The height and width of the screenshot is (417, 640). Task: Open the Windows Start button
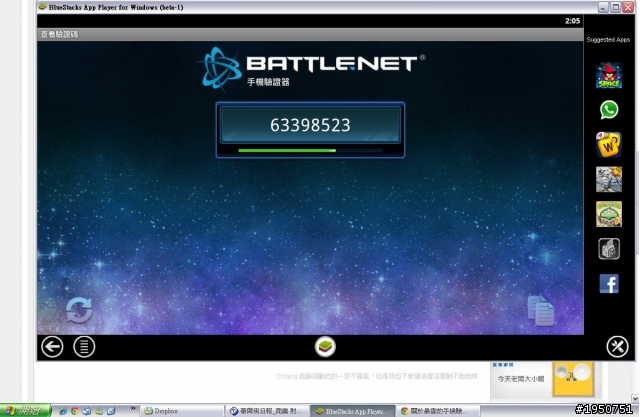25,410
